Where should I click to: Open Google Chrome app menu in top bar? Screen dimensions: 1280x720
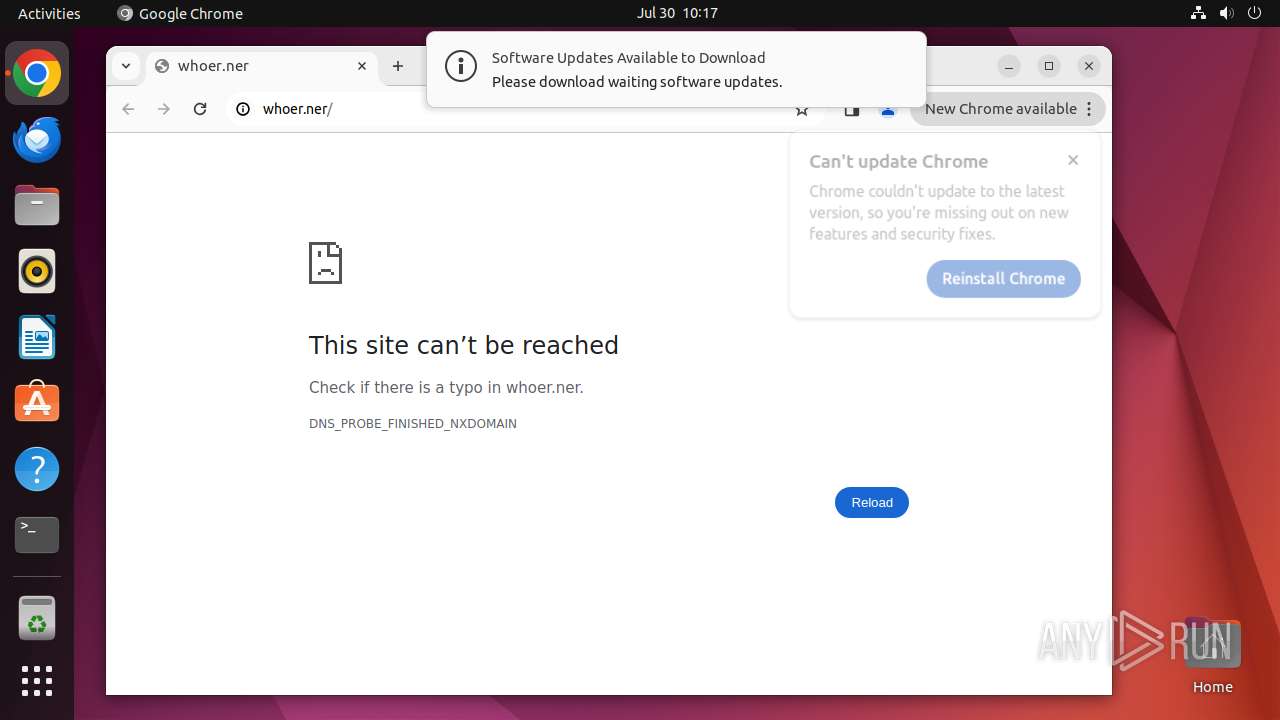click(x=180, y=13)
